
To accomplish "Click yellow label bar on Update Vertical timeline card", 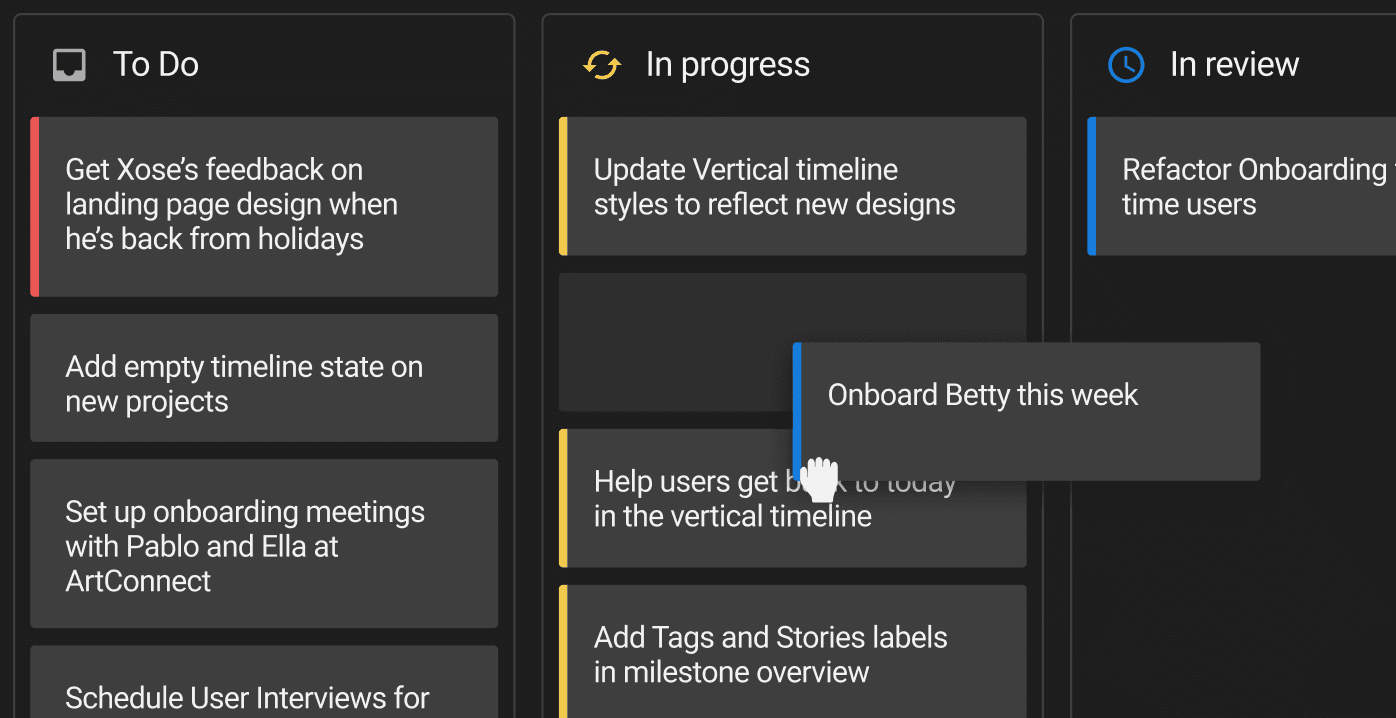I will coord(563,186).
